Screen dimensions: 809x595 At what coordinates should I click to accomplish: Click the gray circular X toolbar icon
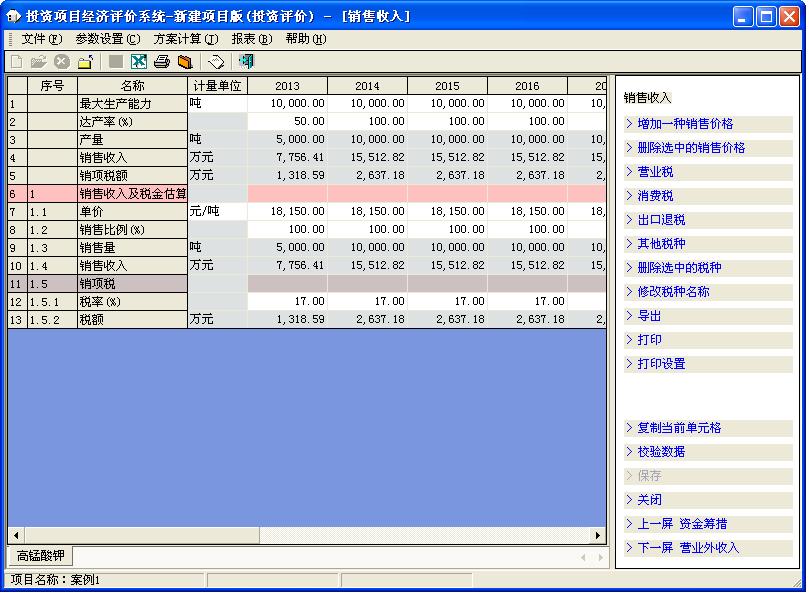click(62, 62)
